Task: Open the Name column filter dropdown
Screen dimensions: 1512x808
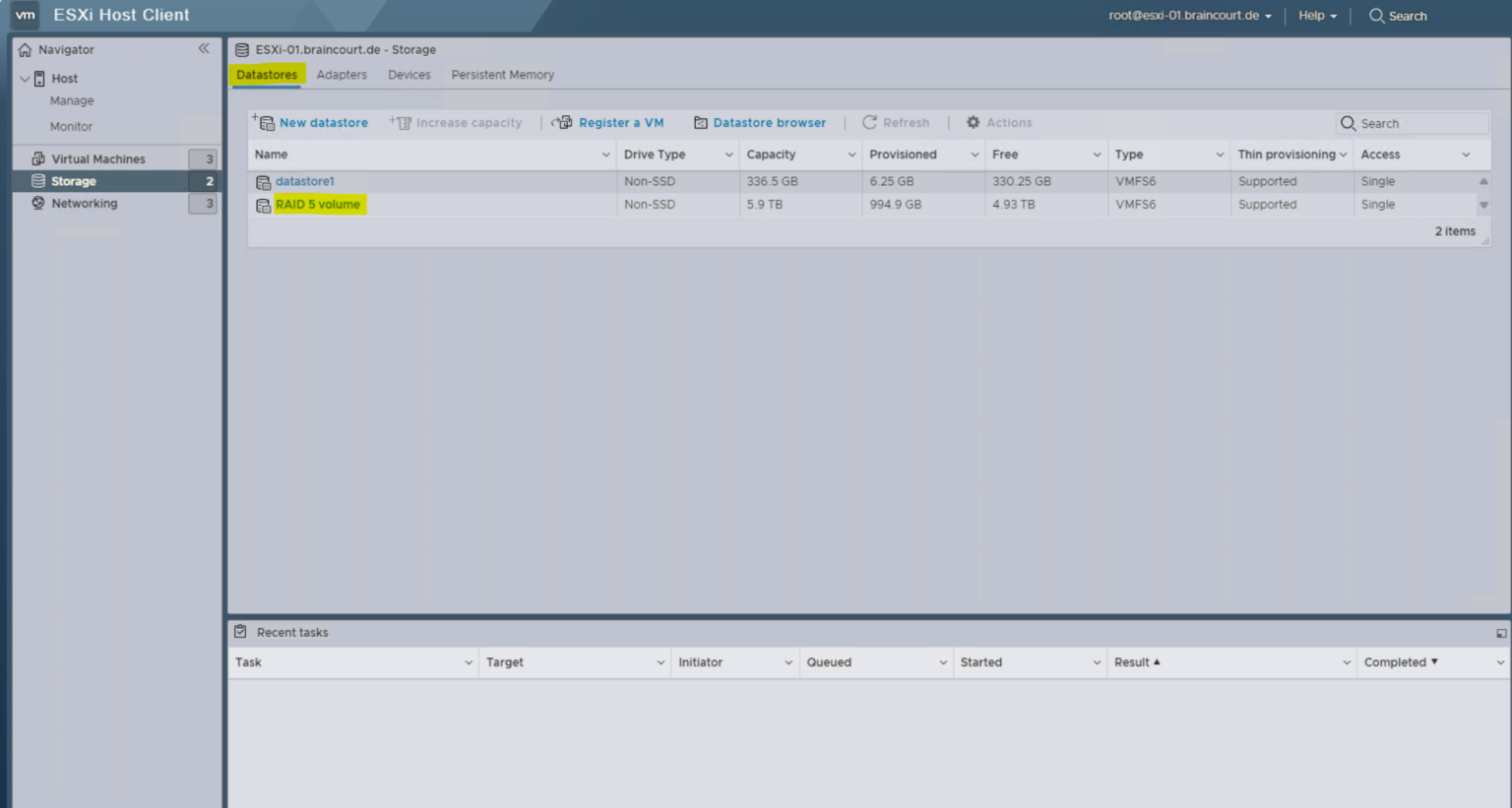Action: click(604, 155)
